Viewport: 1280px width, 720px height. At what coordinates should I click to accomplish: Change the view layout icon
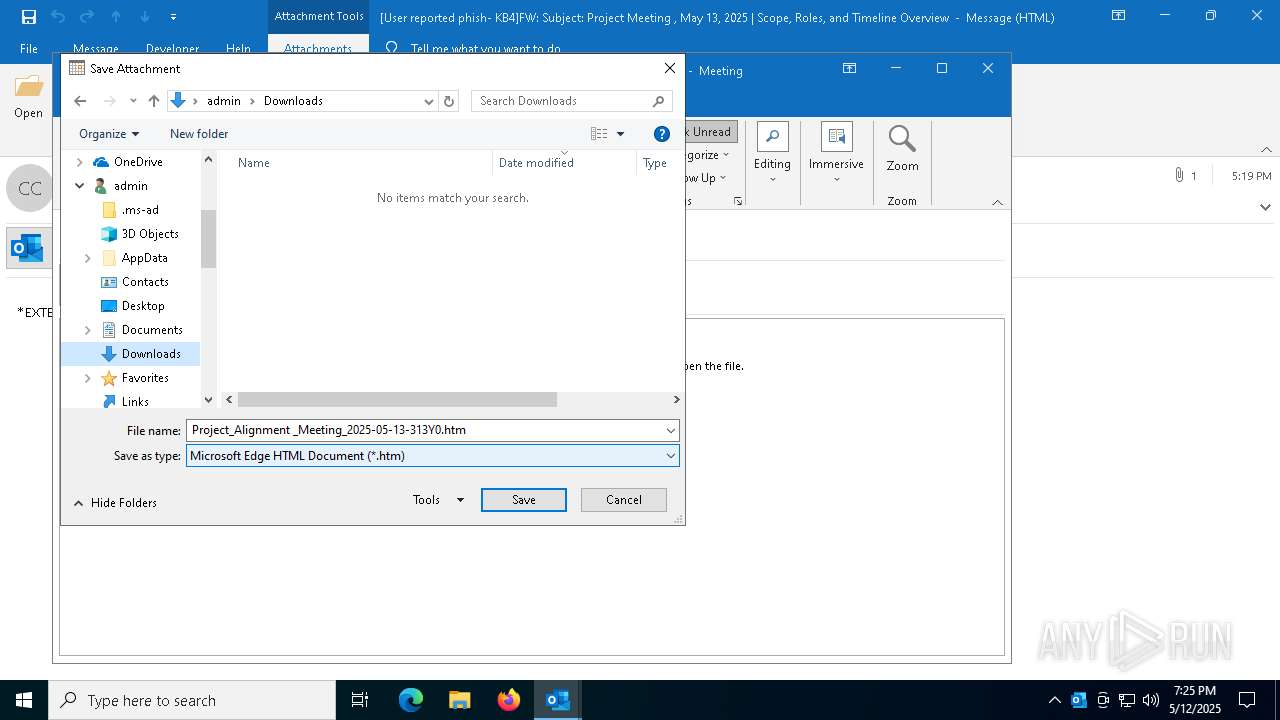599,134
